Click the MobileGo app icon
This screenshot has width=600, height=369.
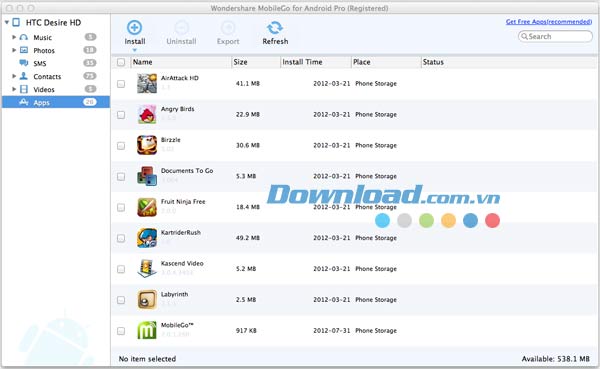[x=147, y=330]
